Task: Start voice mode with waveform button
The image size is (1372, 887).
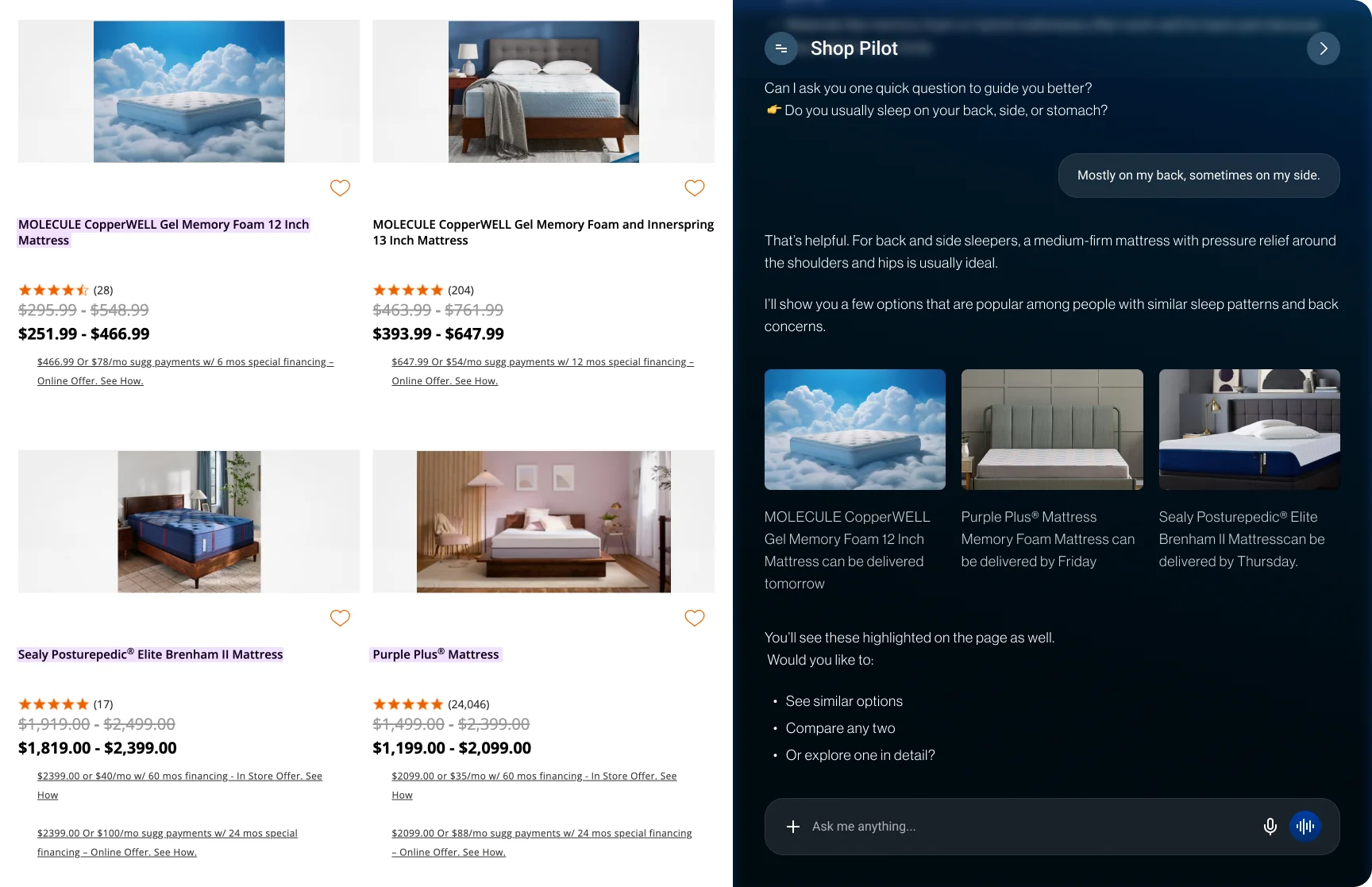Action: [1305, 827]
